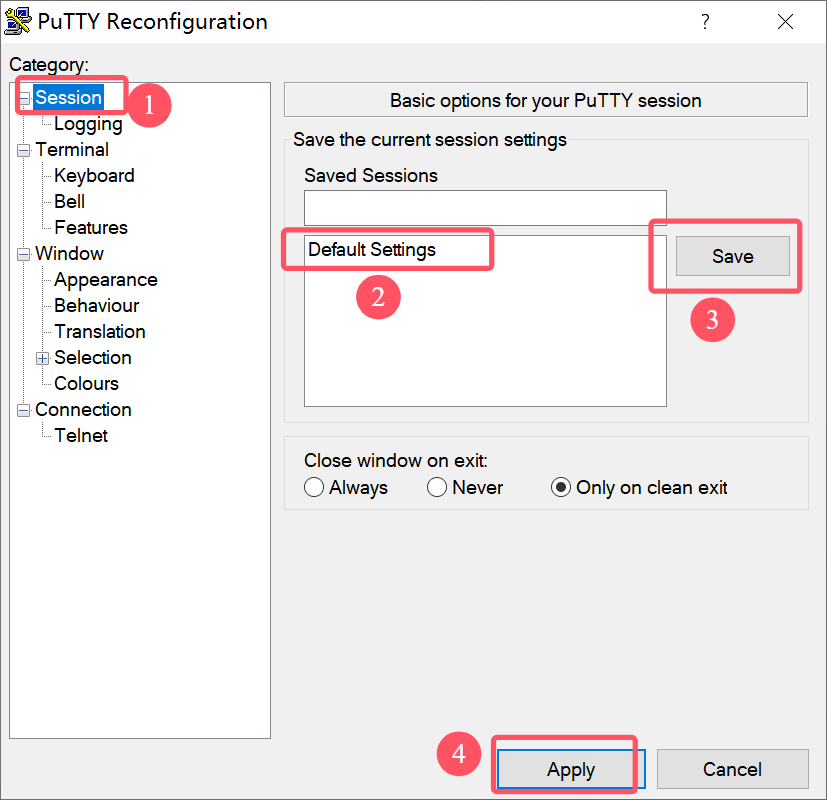Select the Keyboard category
This screenshot has width=827, height=800.
pyautogui.click(x=93, y=175)
